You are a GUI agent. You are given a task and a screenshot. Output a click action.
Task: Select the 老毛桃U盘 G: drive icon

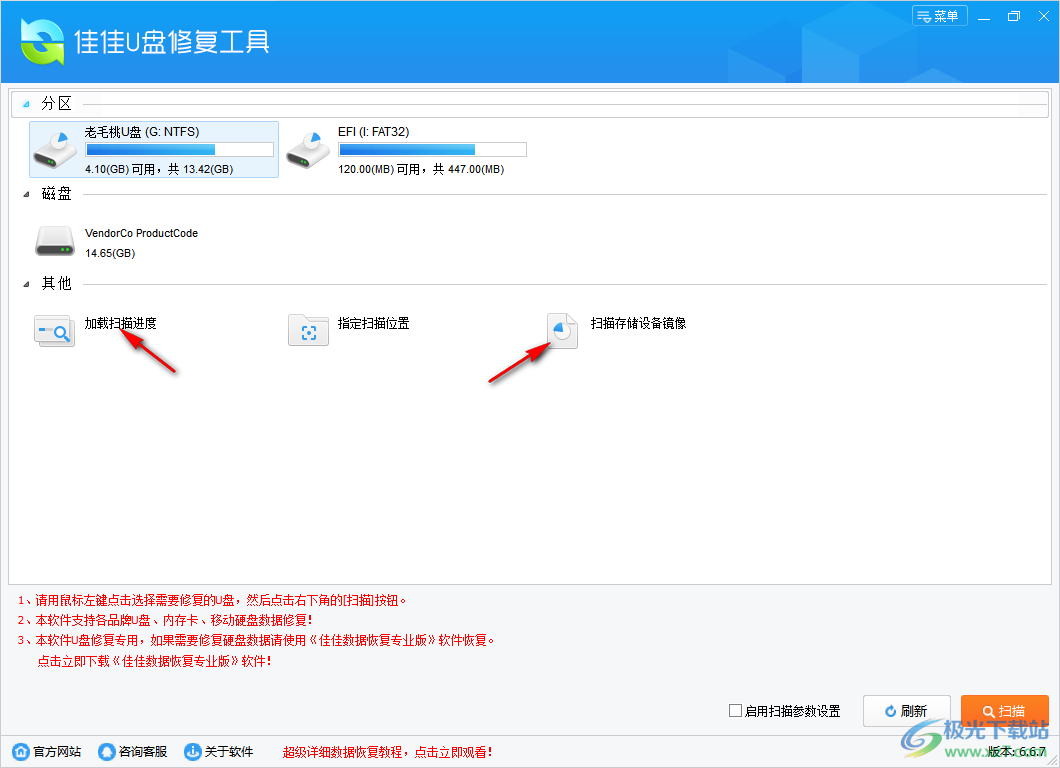coord(55,149)
